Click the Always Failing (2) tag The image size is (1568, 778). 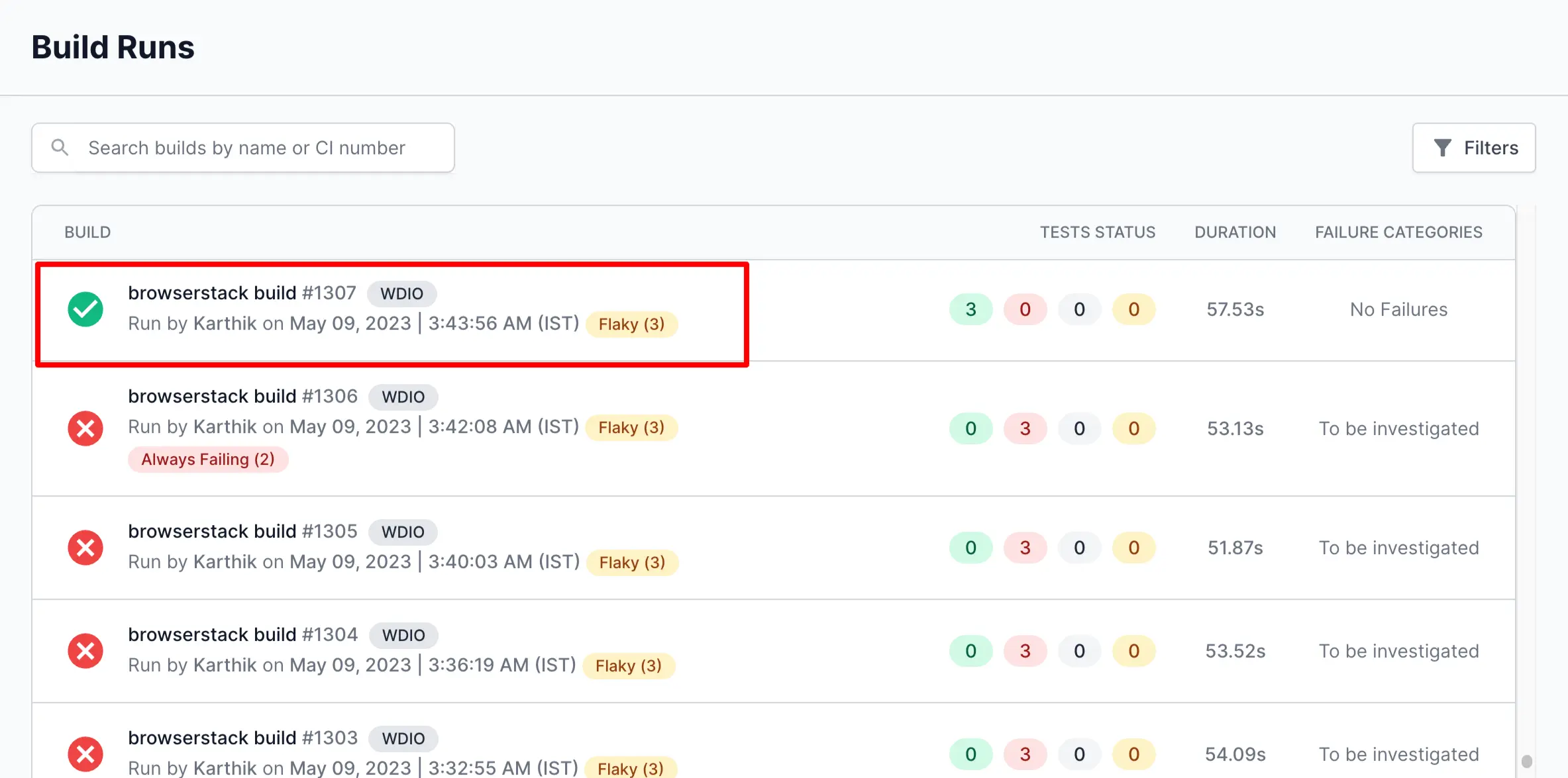coord(208,460)
